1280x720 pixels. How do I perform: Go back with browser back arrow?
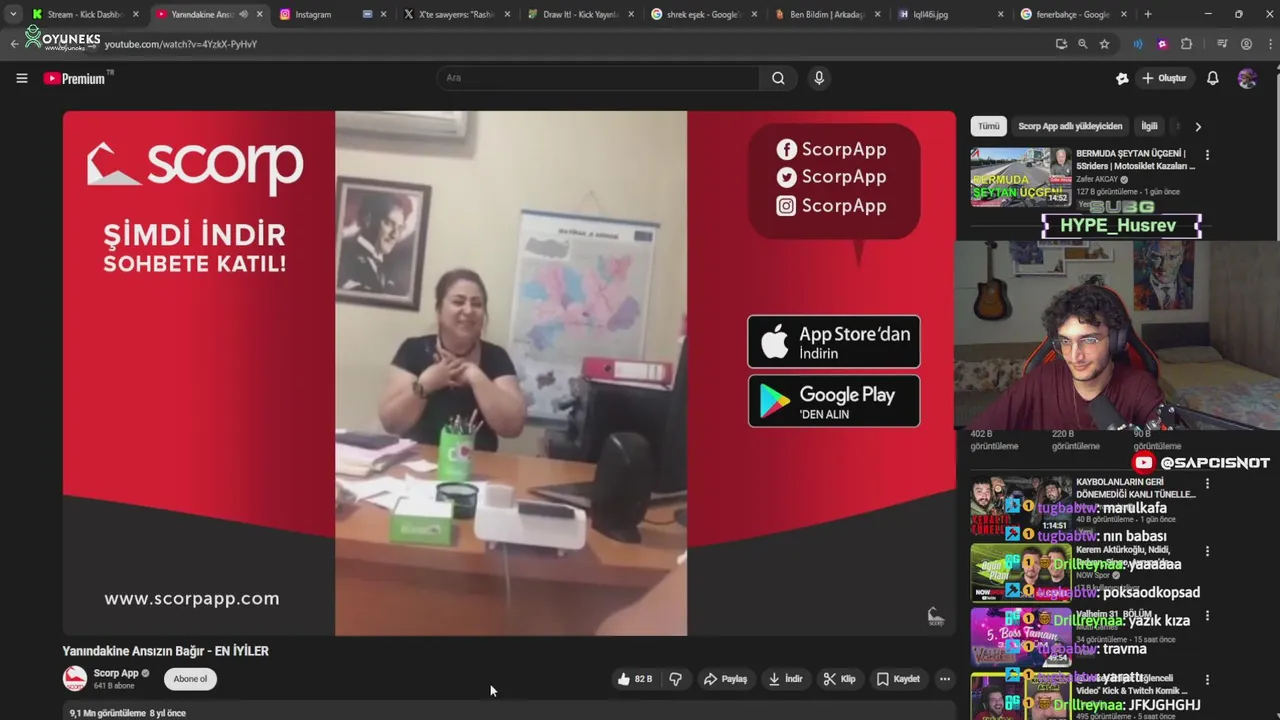pyautogui.click(x=14, y=44)
